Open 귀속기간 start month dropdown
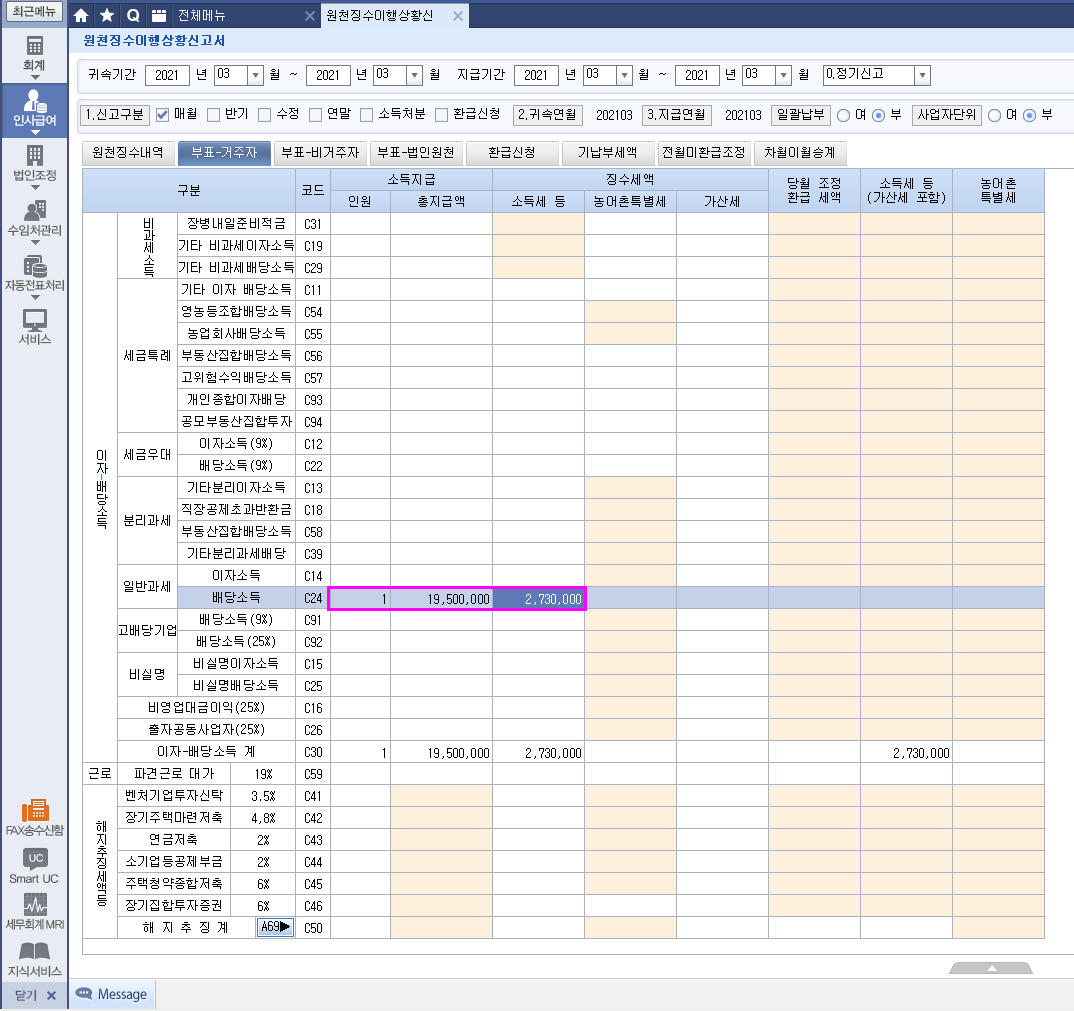 pyautogui.click(x=255, y=75)
